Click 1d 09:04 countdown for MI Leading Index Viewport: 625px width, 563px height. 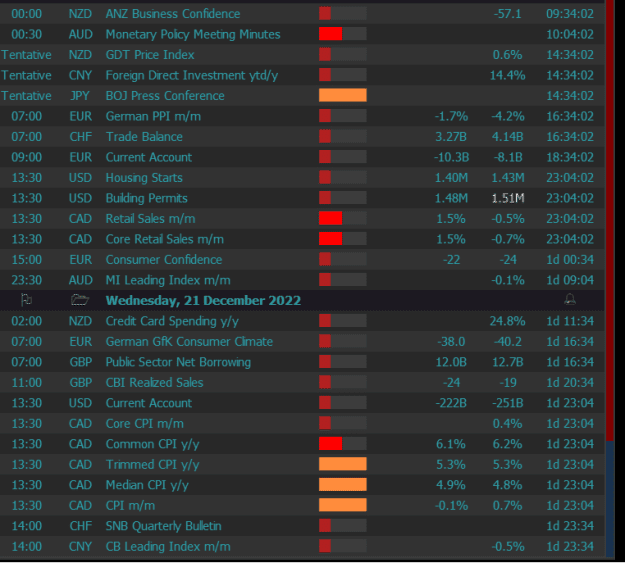pos(570,280)
